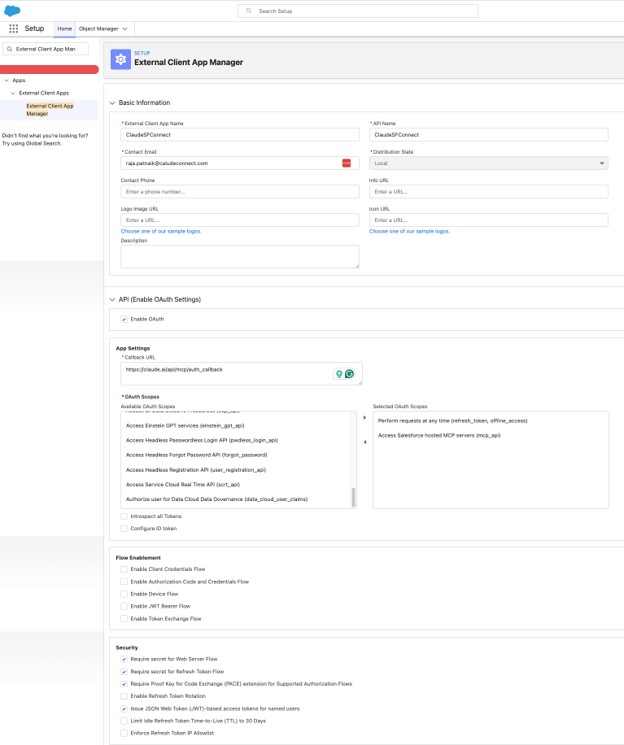Click the red extension icon in Contact Email
Viewport: 624px width, 745px height.
(346, 163)
